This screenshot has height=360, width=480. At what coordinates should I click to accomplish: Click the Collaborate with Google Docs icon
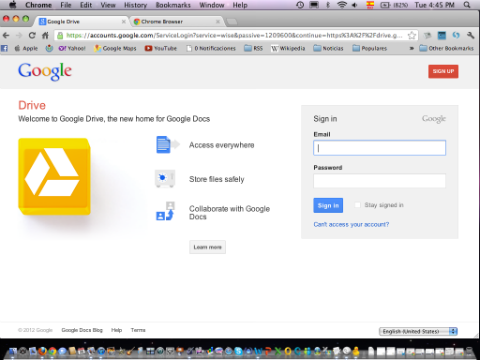(166, 211)
